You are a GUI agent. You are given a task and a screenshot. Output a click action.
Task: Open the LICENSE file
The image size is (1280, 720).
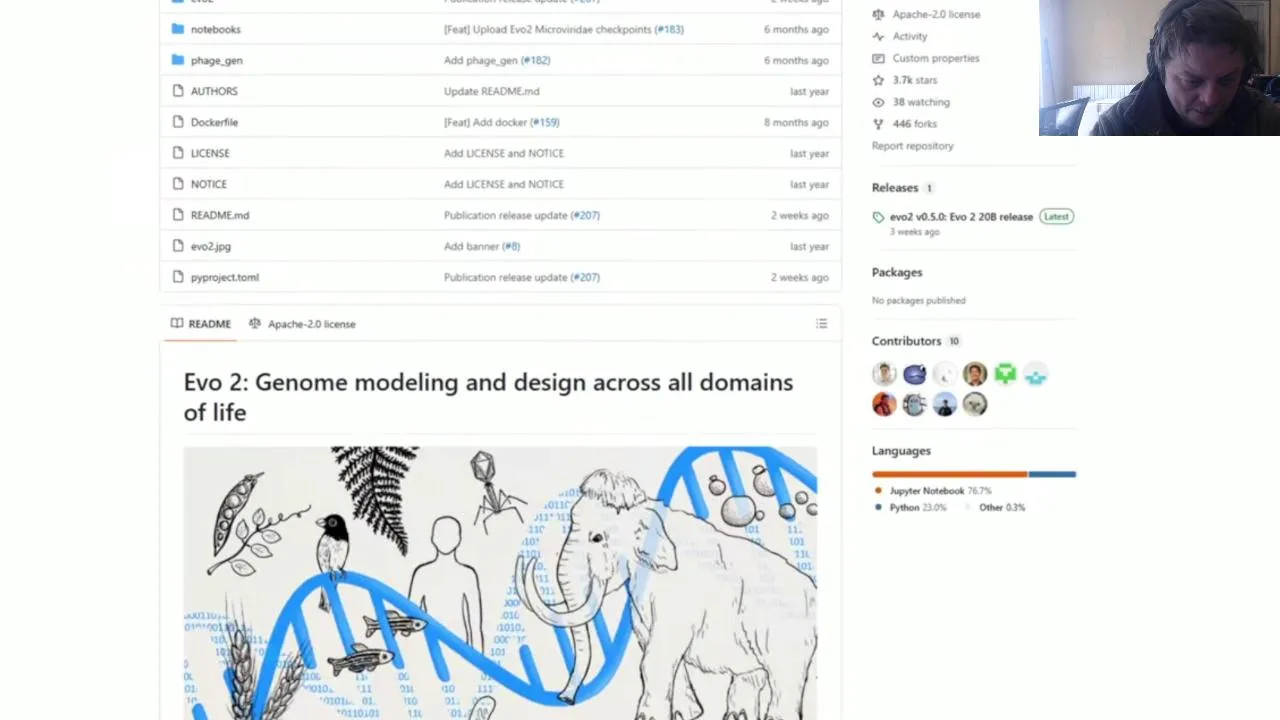tap(210, 153)
